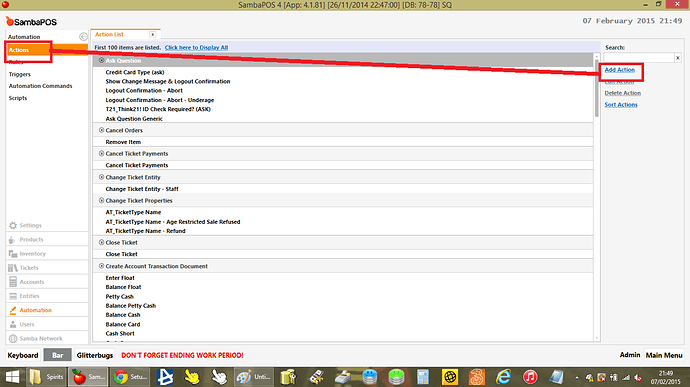
Task: Open the Spirits folder in the taskbar
Action: 47,377
